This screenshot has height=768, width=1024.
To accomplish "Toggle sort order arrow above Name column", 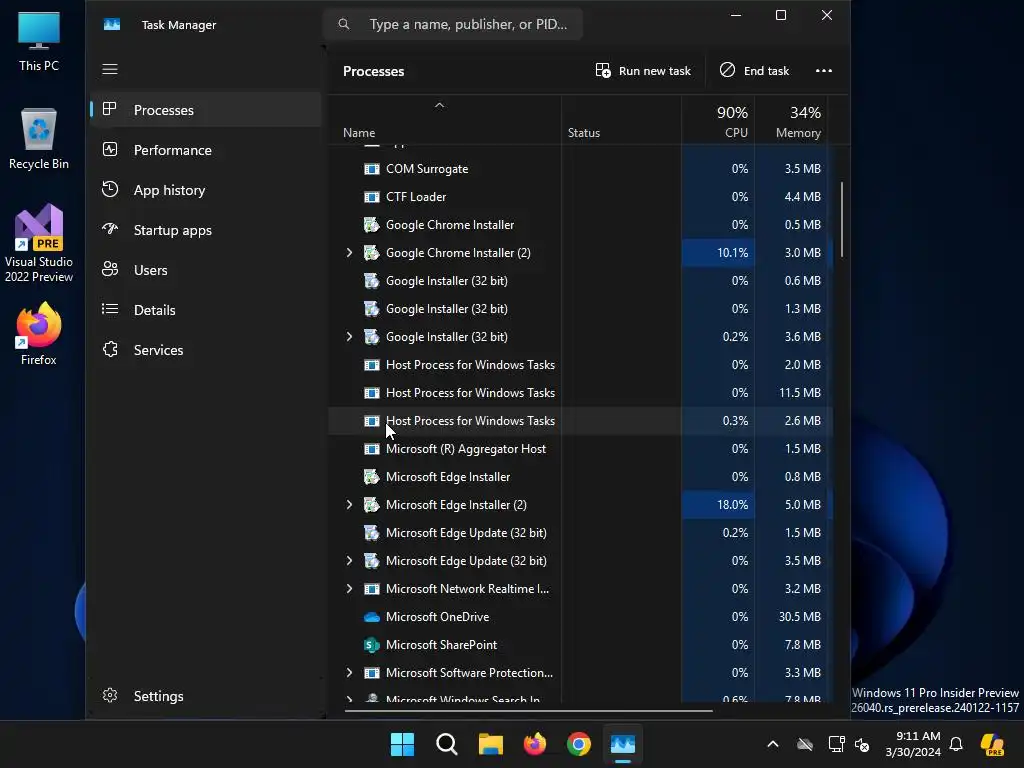I will click(440, 105).
